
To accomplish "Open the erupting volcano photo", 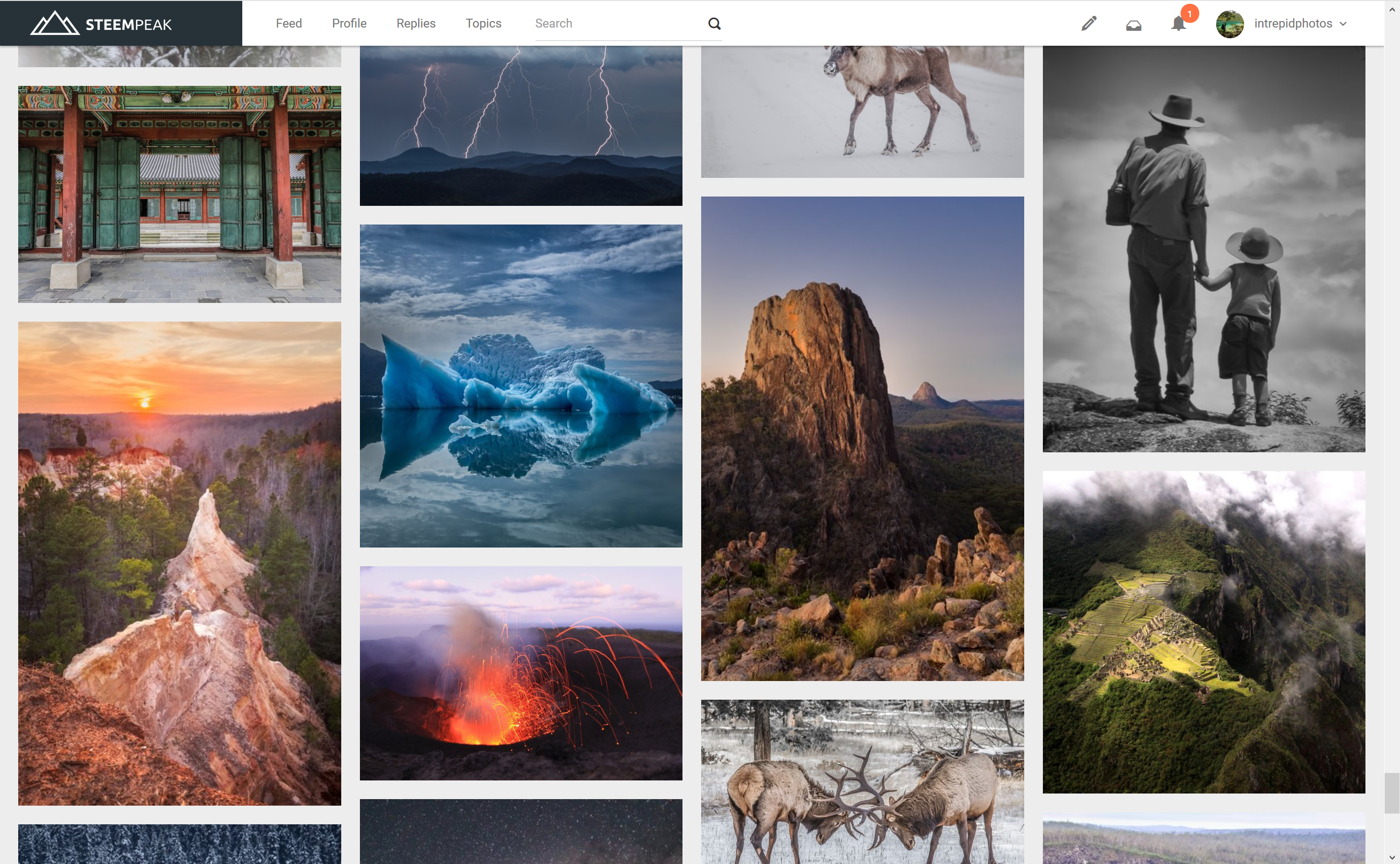I will (521, 673).
